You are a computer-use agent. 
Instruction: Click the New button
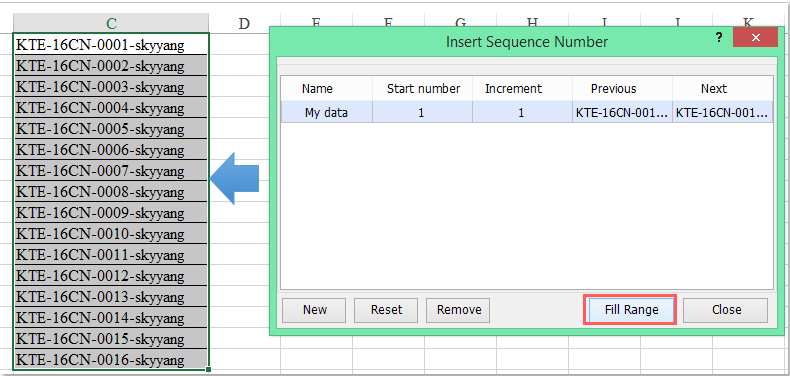click(x=314, y=309)
